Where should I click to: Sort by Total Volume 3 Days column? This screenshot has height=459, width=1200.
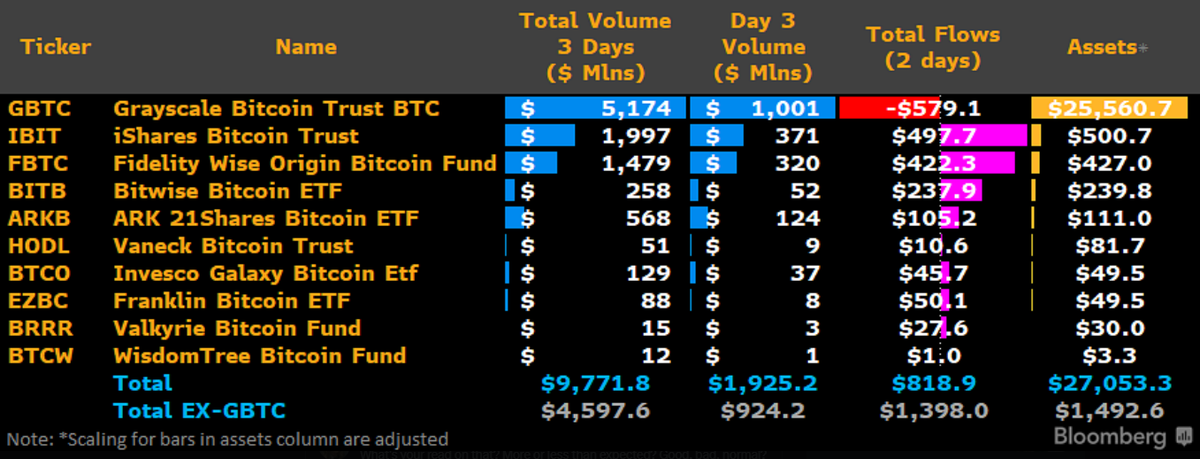[596, 47]
